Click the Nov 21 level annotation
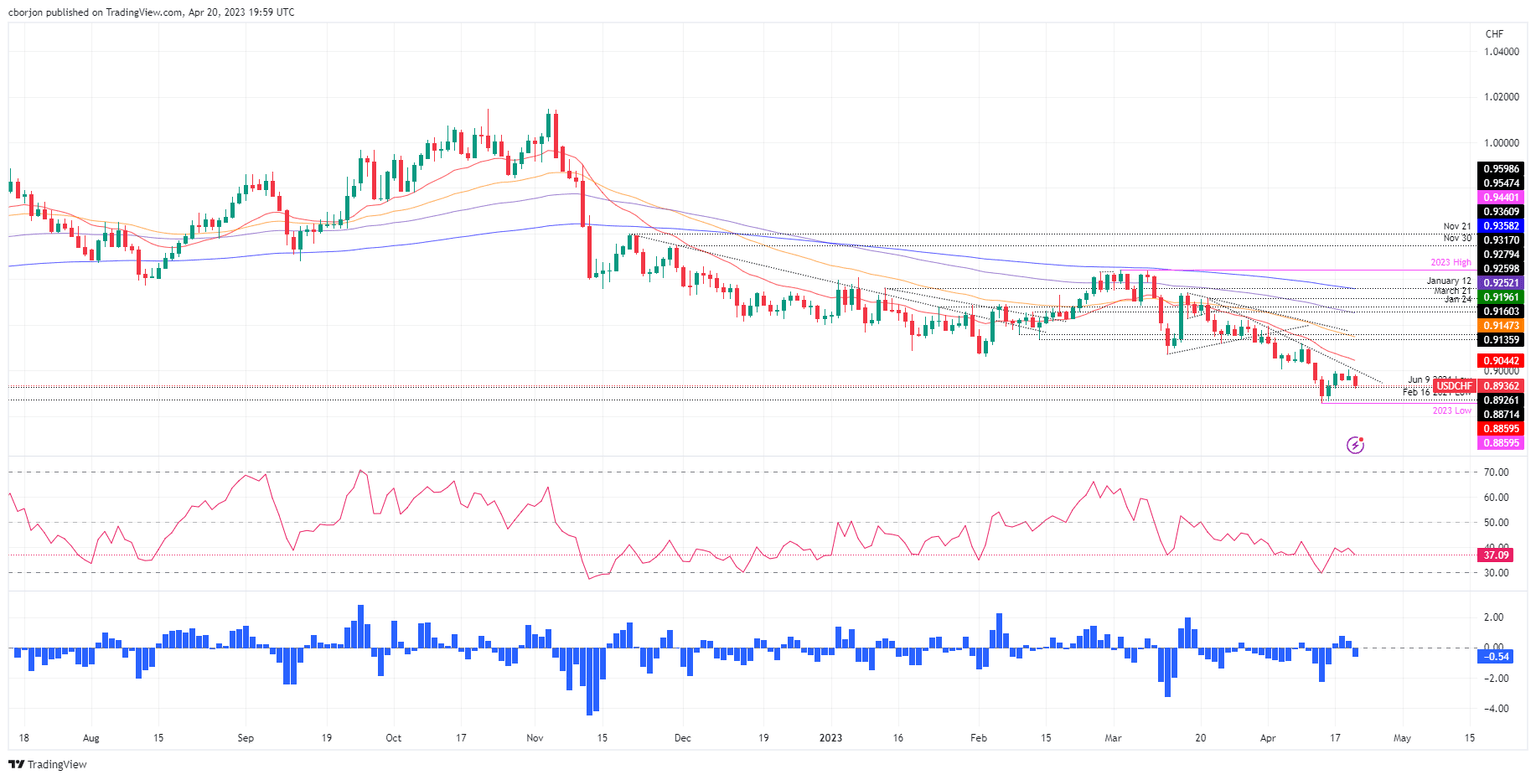The width and height of the screenshot is (1536, 779). [x=1457, y=226]
